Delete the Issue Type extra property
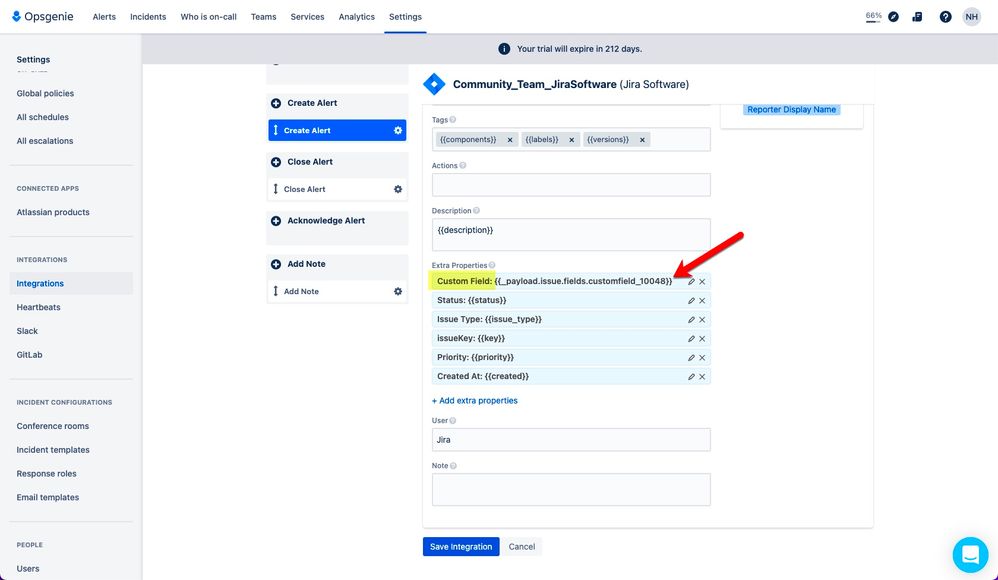This screenshot has width=998, height=580. [702, 320]
